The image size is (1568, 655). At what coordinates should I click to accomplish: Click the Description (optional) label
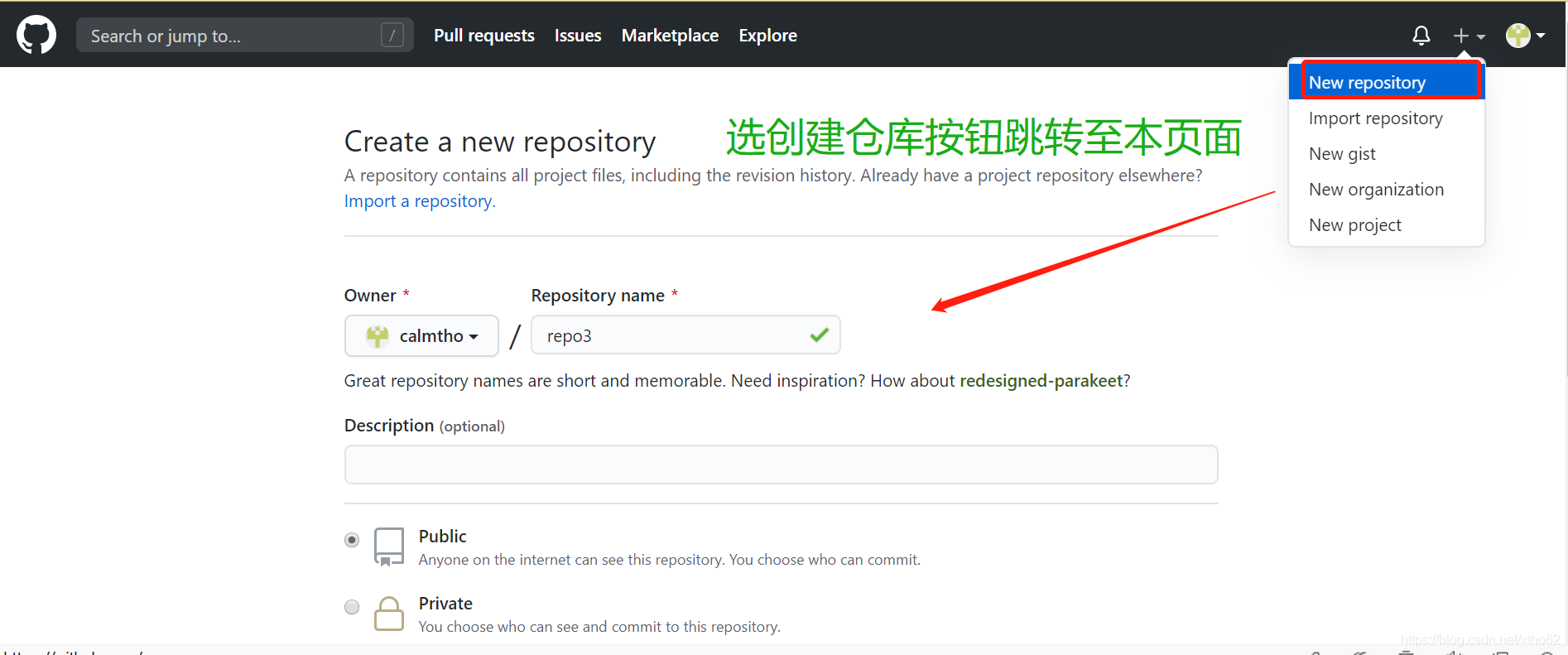[425, 426]
